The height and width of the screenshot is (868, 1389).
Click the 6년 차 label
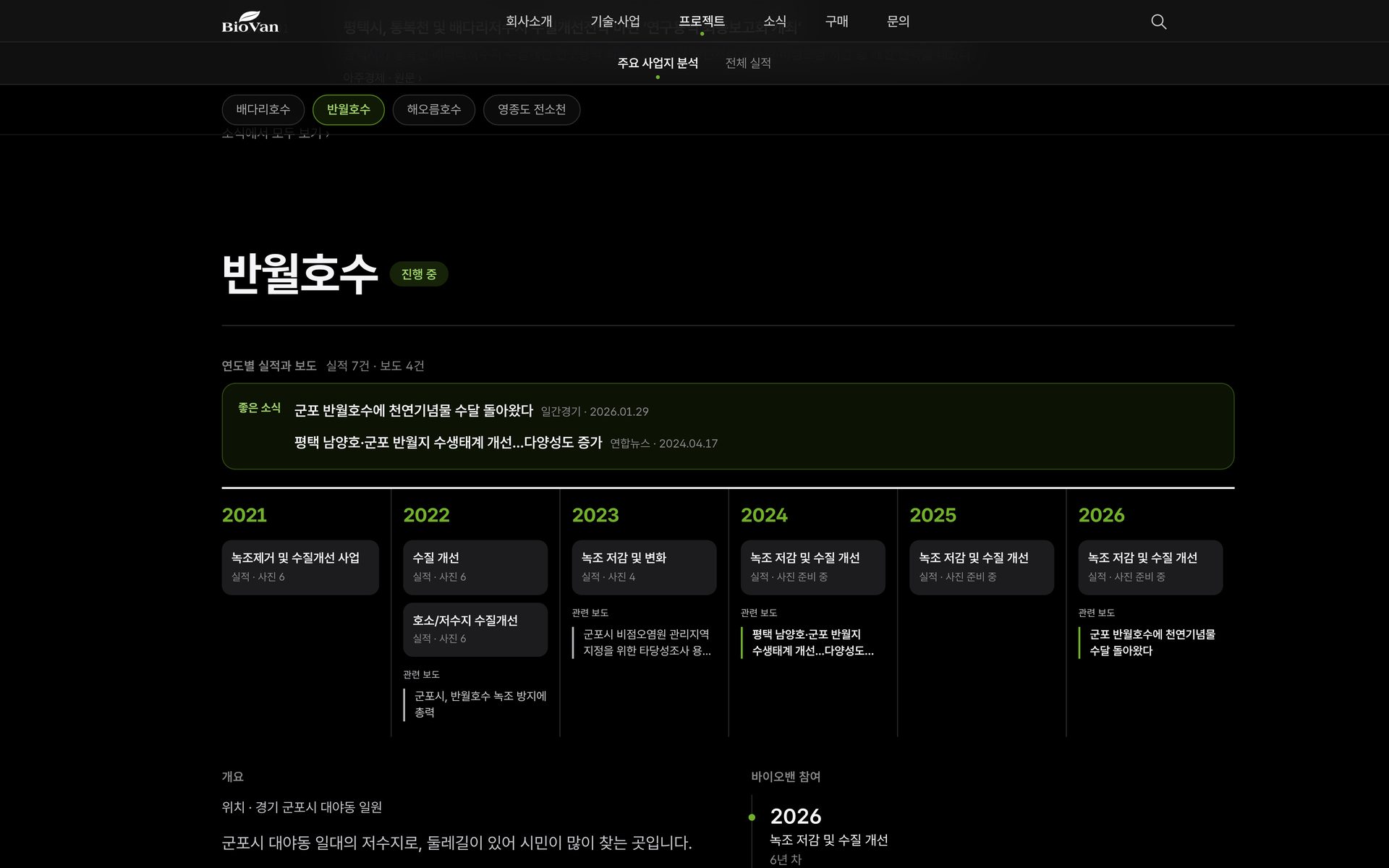(x=786, y=860)
